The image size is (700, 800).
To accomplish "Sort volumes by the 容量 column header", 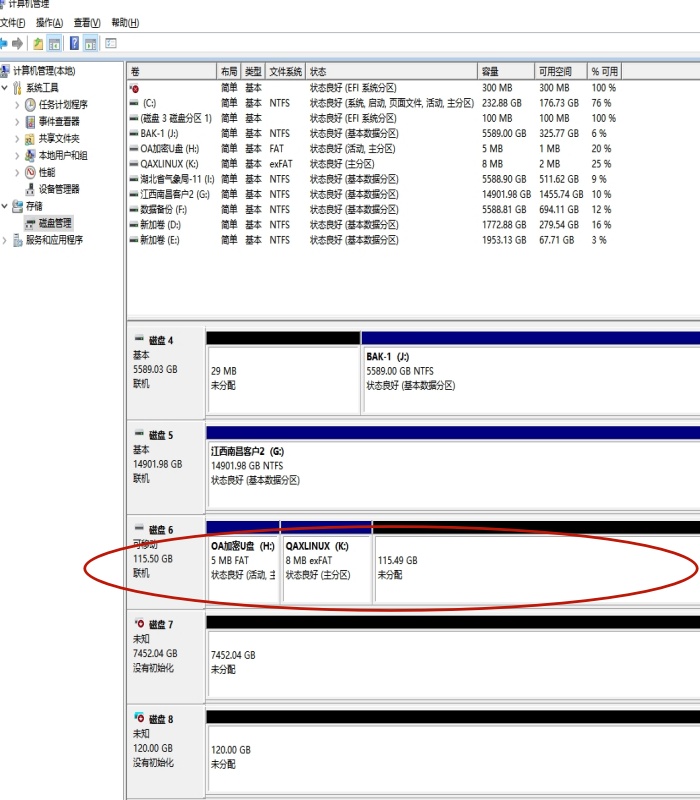I will (x=505, y=72).
